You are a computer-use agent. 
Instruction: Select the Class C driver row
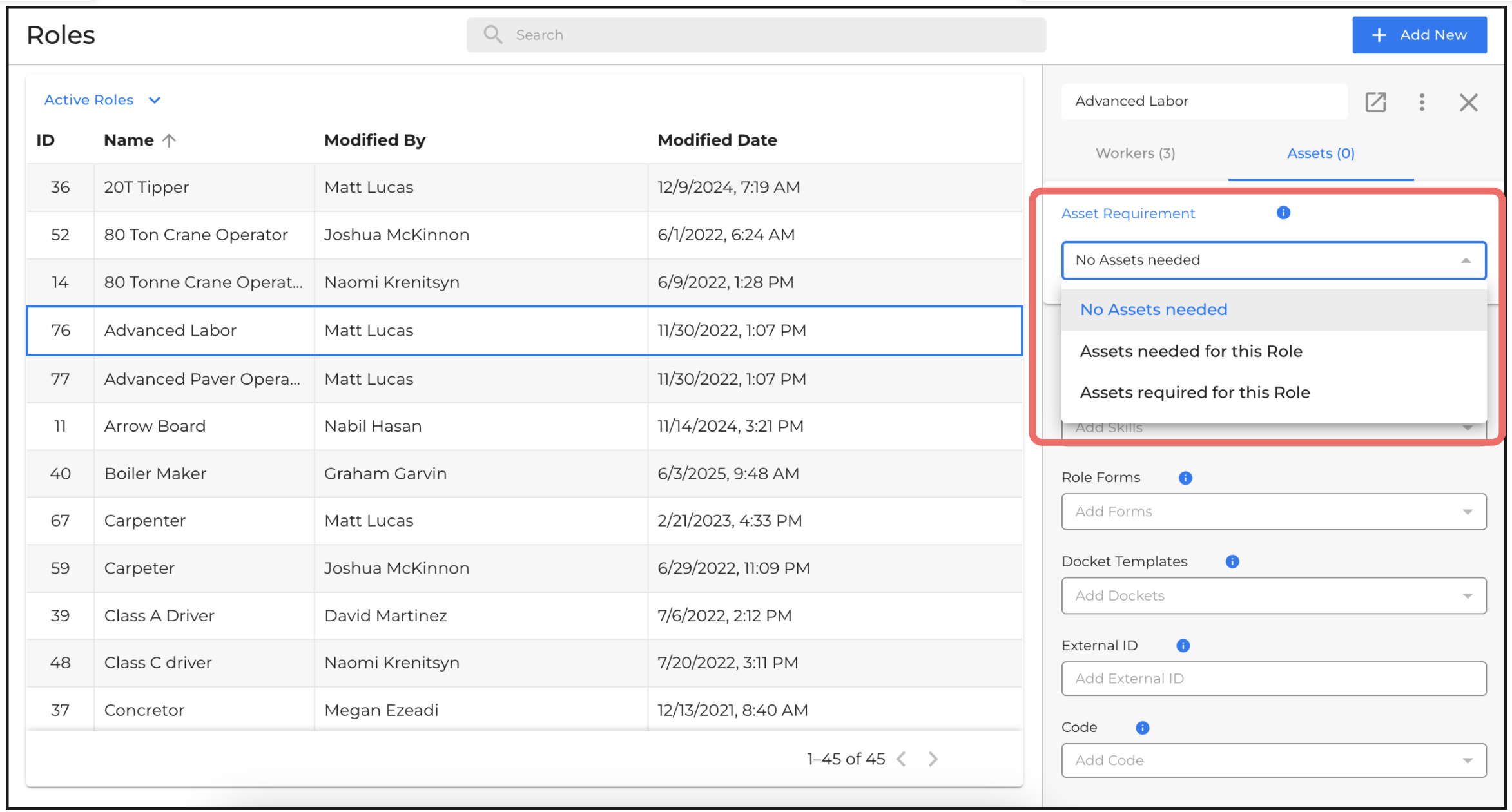pos(524,662)
